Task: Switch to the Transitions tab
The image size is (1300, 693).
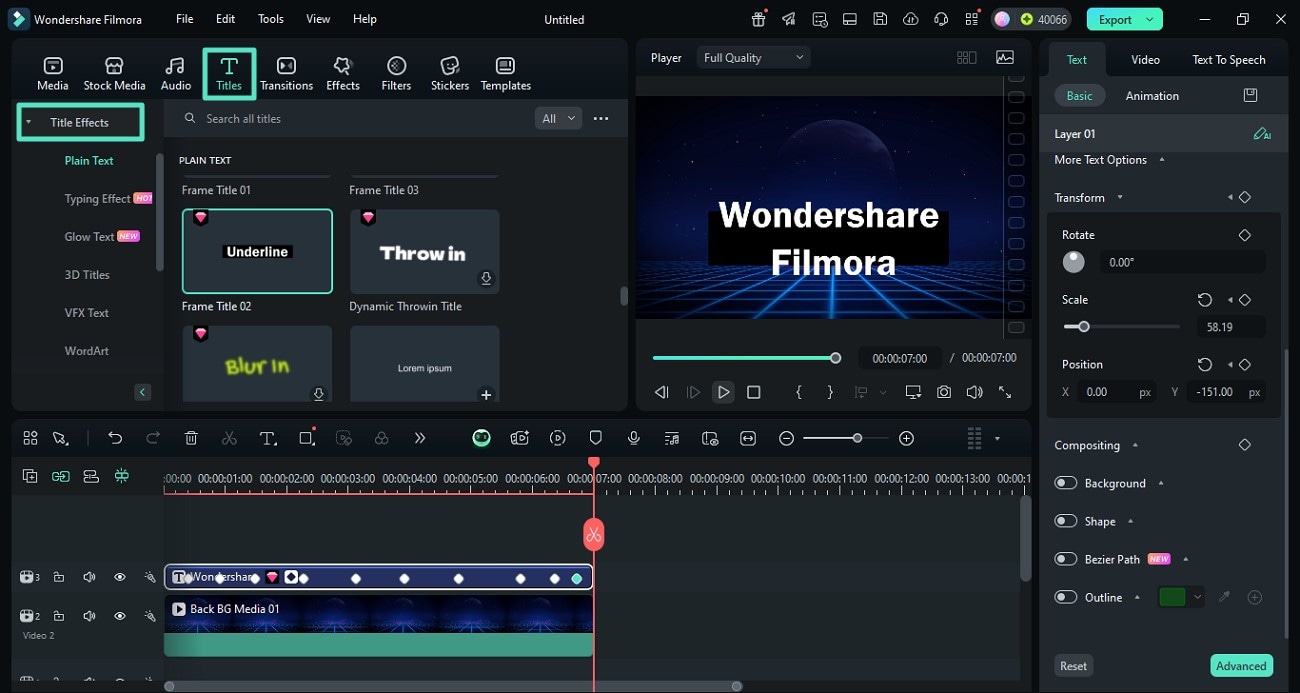Action: tap(286, 74)
